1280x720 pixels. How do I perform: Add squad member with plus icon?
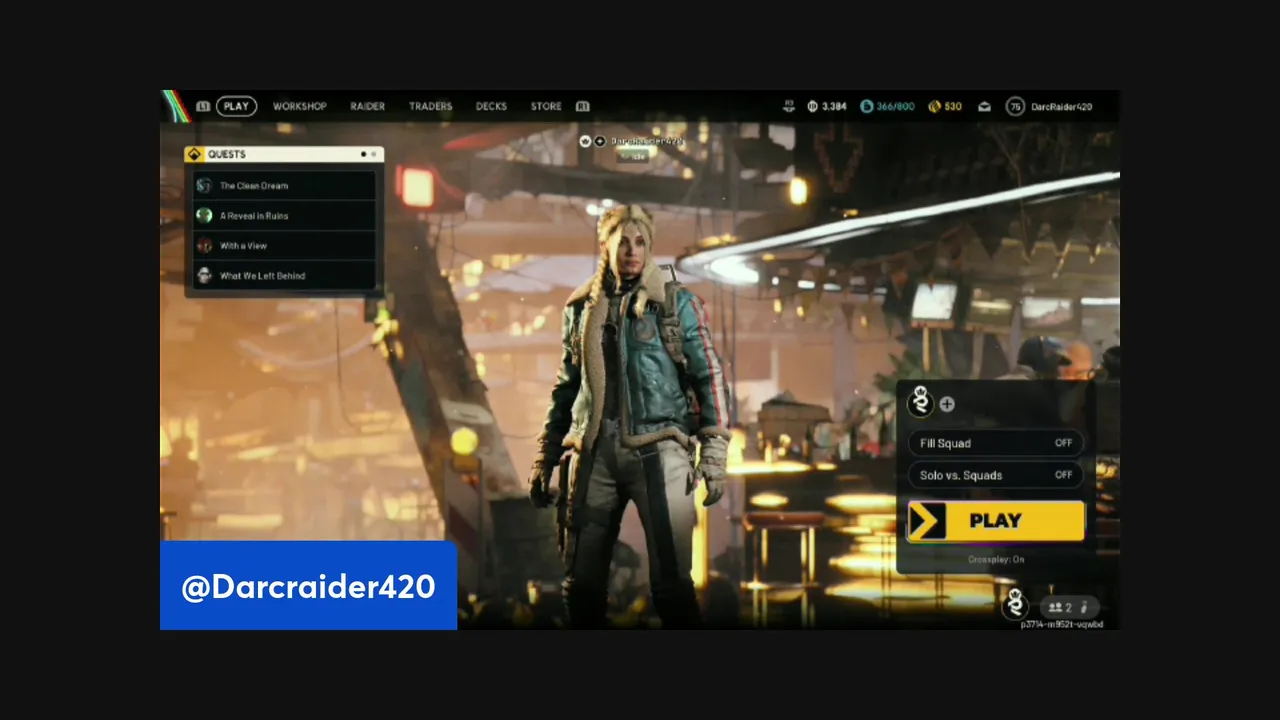point(947,404)
